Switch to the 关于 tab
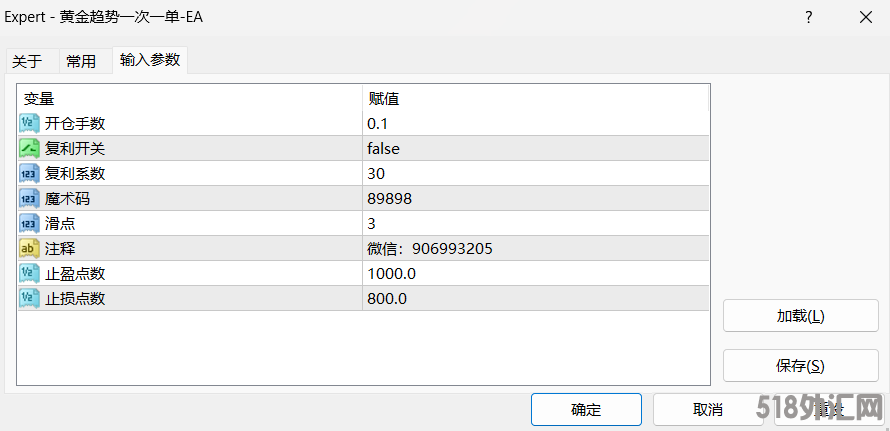The width and height of the screenshot is (890, 431). [27, 61]
